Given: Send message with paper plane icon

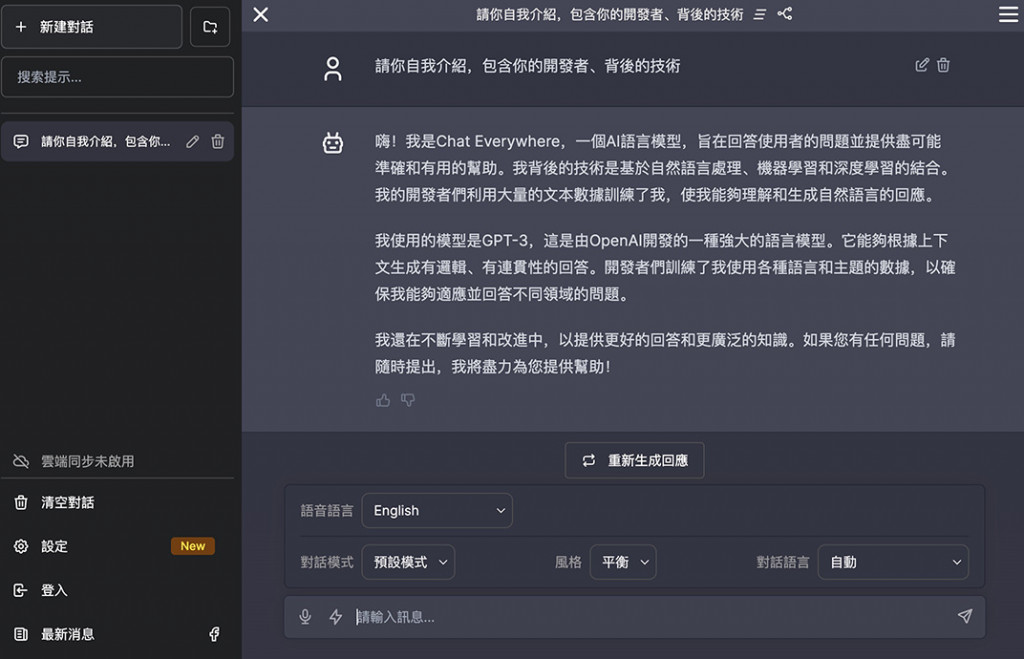Looking at the screenshot, I should [x=965, y=616].
